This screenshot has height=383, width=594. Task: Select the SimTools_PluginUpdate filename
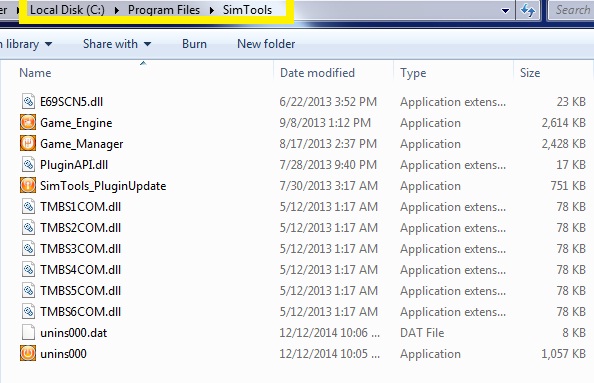point(103,186)
